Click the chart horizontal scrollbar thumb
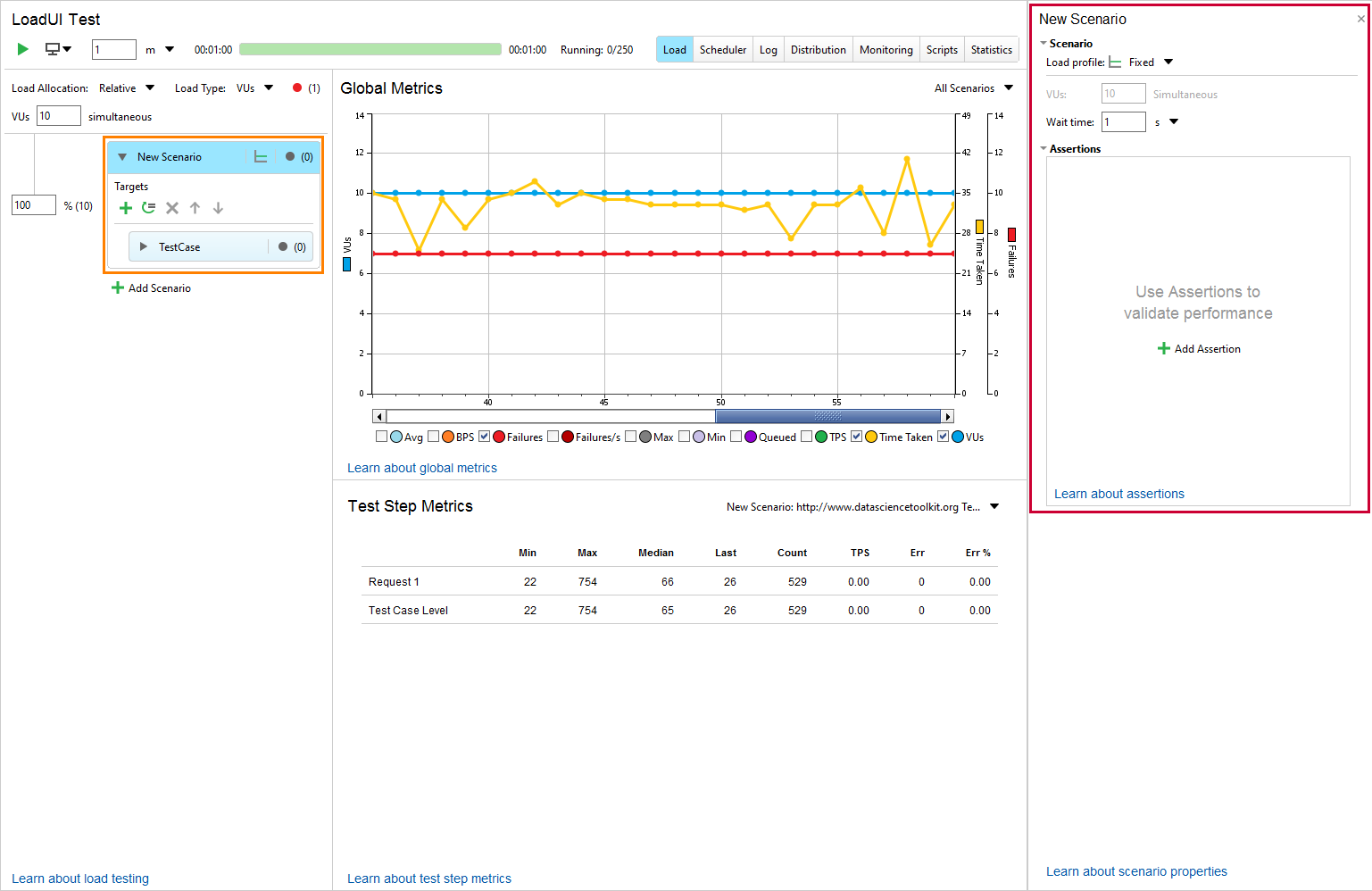Screen dimensions: 1372x891 pos(828,416)
